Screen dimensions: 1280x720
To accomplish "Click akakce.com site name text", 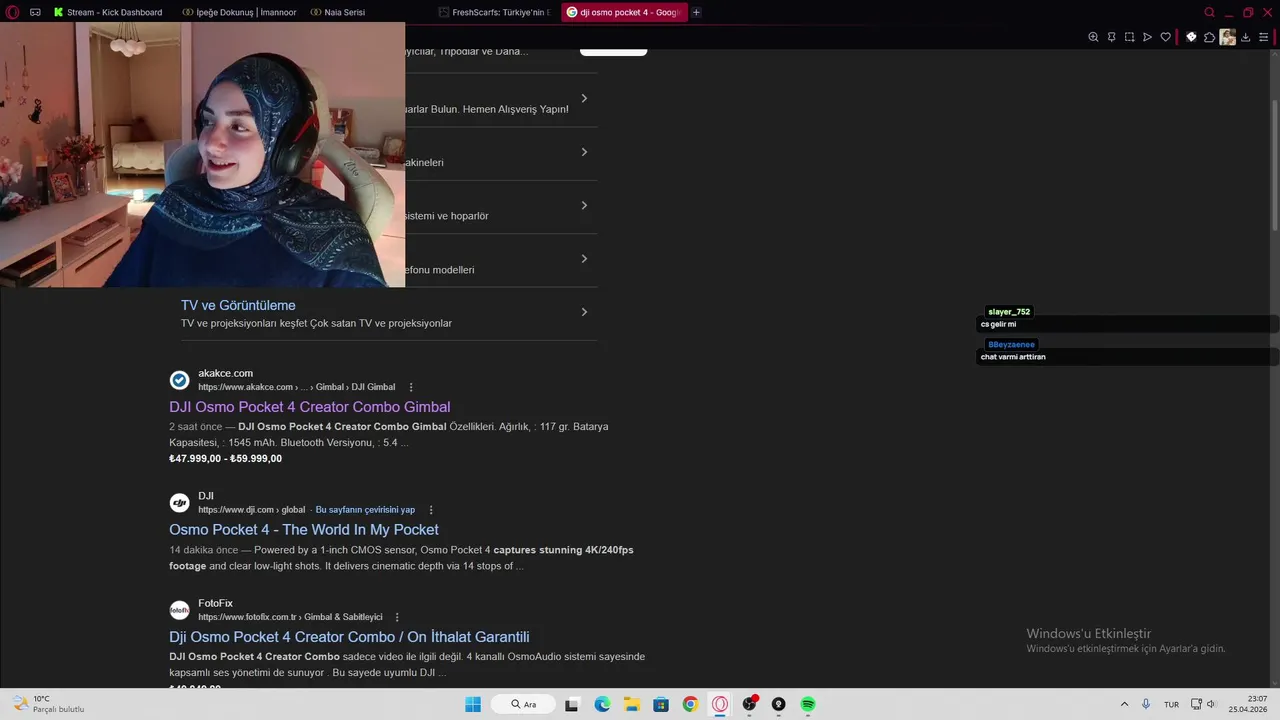I will [225, 373].
